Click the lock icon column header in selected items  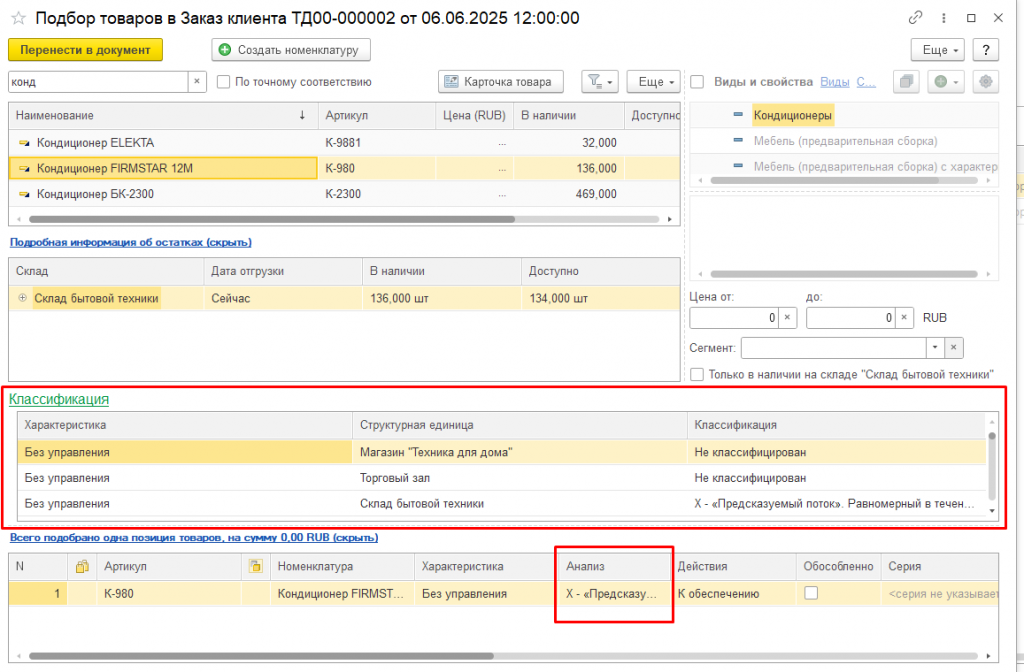[x=83, y=567]
